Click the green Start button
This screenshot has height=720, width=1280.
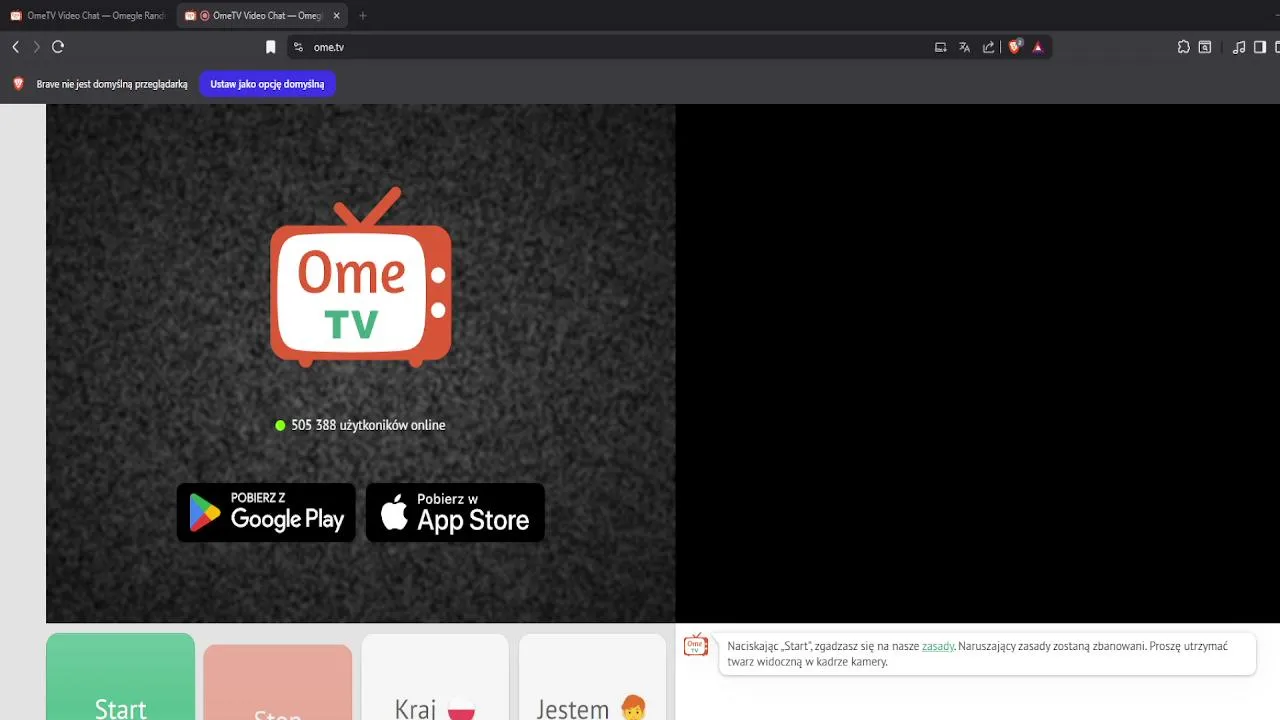[120, 677]
